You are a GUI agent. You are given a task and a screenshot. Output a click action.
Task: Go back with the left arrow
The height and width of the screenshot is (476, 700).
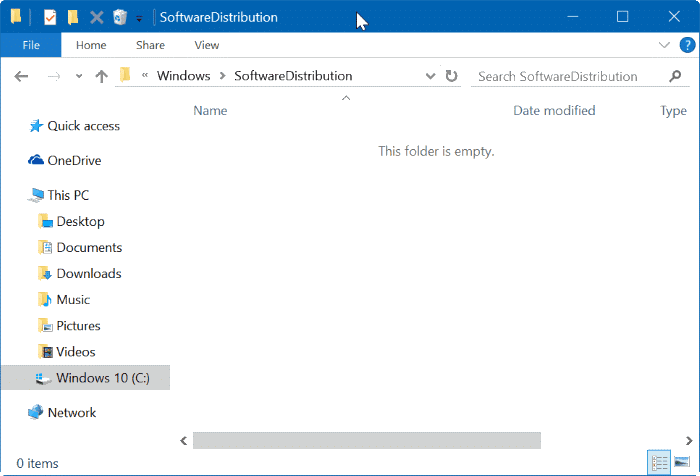click(x=21, y=76)
